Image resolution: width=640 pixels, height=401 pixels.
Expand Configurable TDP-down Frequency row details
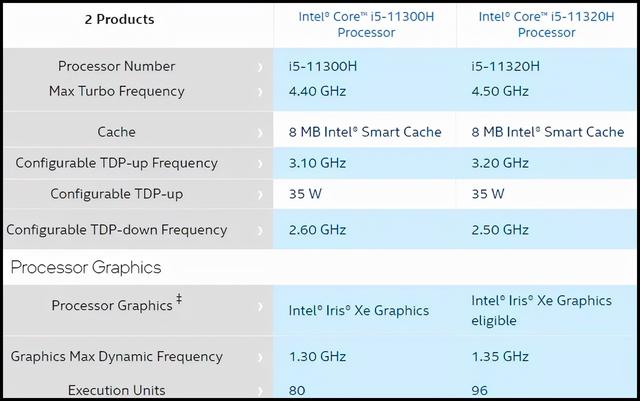click(x=260, y=230)
